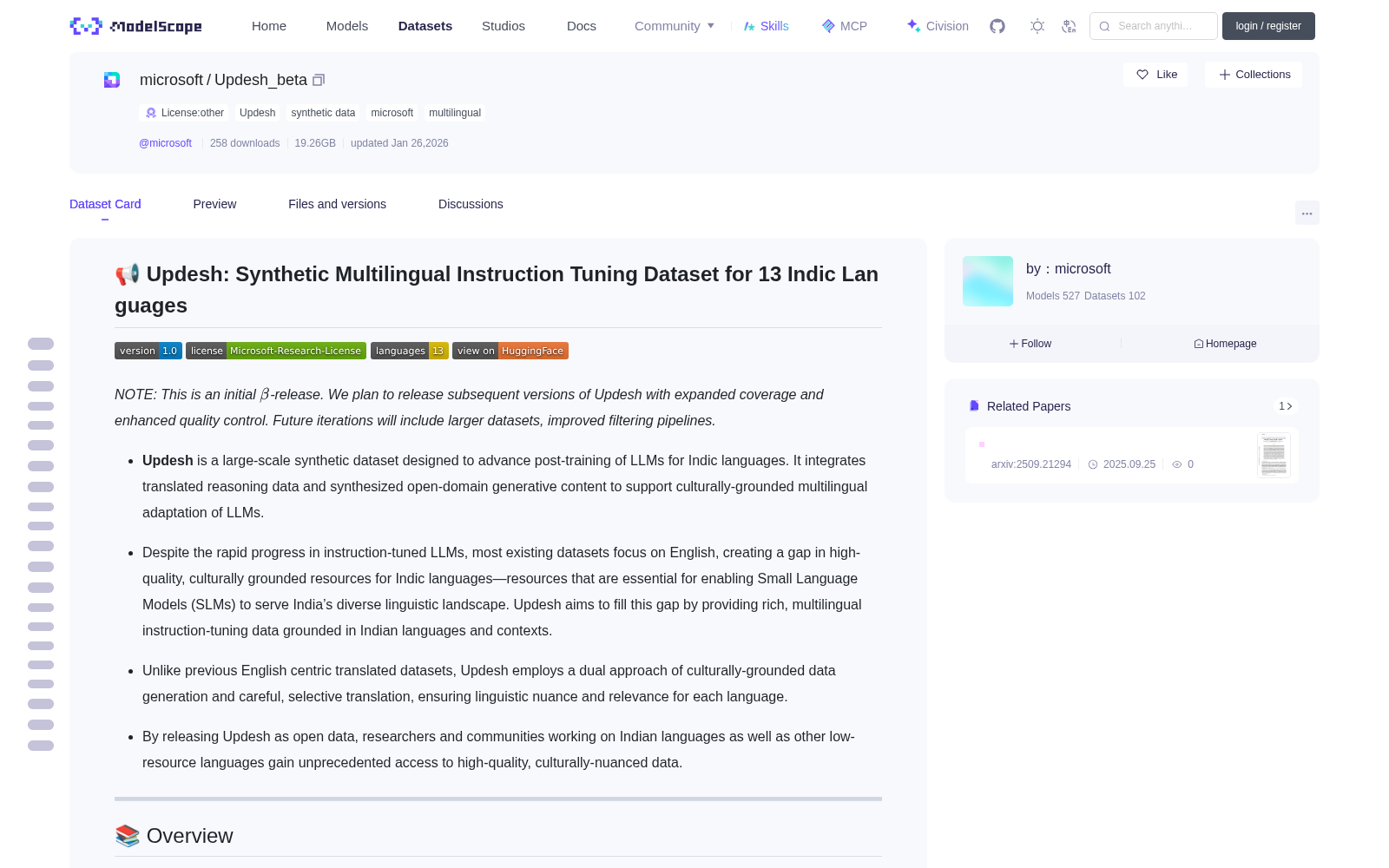This screenshot has width=1389, height=868.
Task: Click the 258 downloads text
Action: (245, 143)
